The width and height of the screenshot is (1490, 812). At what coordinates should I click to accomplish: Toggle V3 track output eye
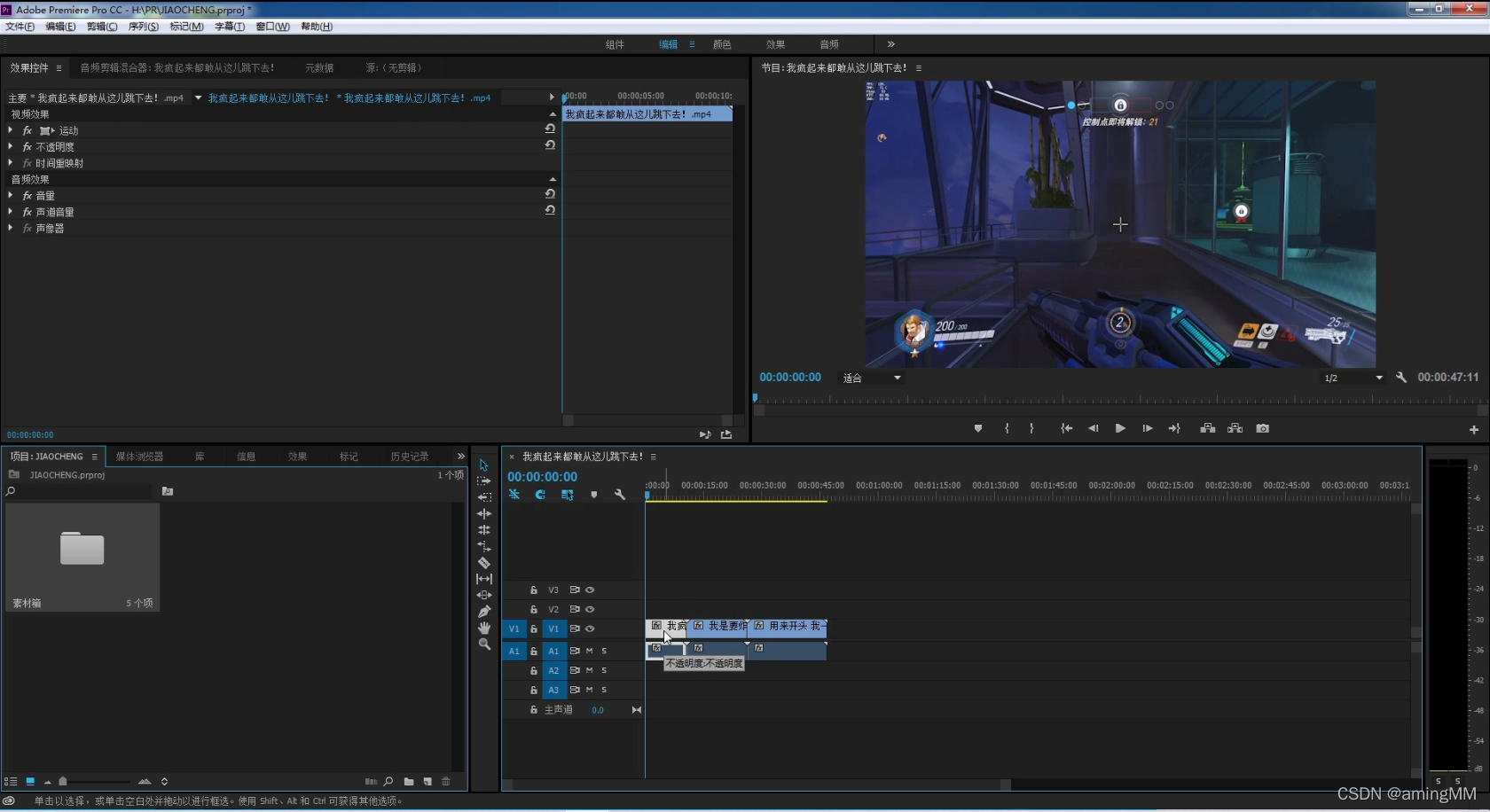pos(590,589)
